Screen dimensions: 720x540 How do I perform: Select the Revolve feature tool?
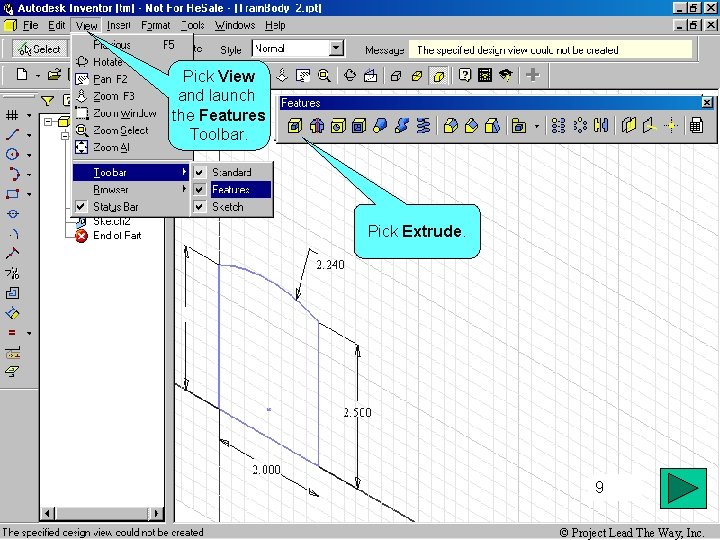[316, 125]
